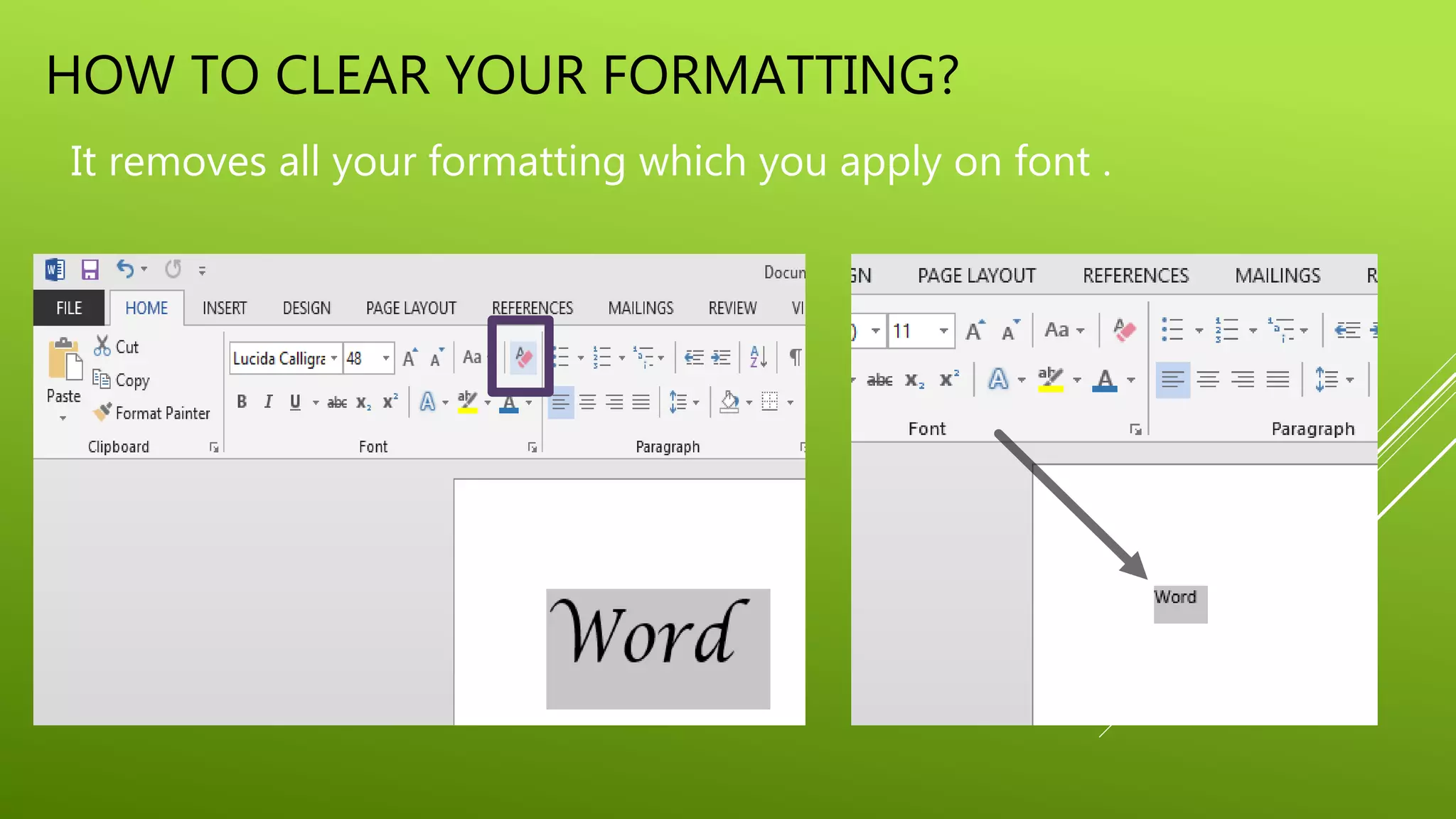The height and width of the screenshot is (819, 1456).
Task: Open Underline style dropdown arrow
Action: pos(316,402)
